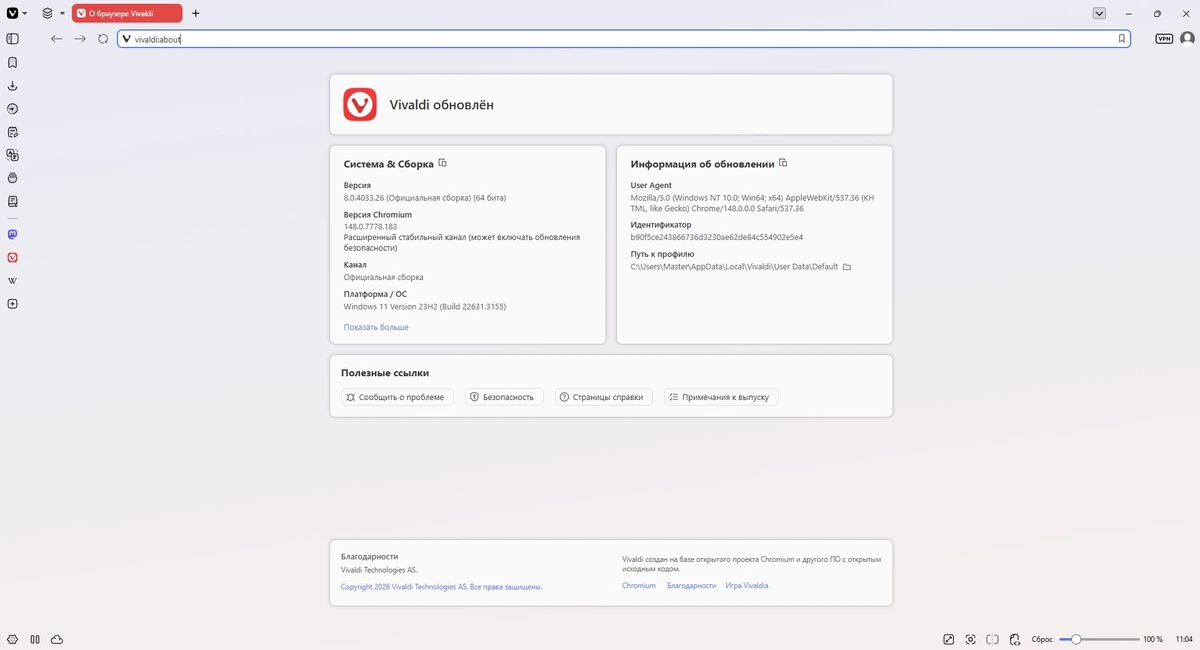The height and width of the screenshot is (650, 1200).
Task: Open the Bookmarks panel
Action: [x=13, y=62]
